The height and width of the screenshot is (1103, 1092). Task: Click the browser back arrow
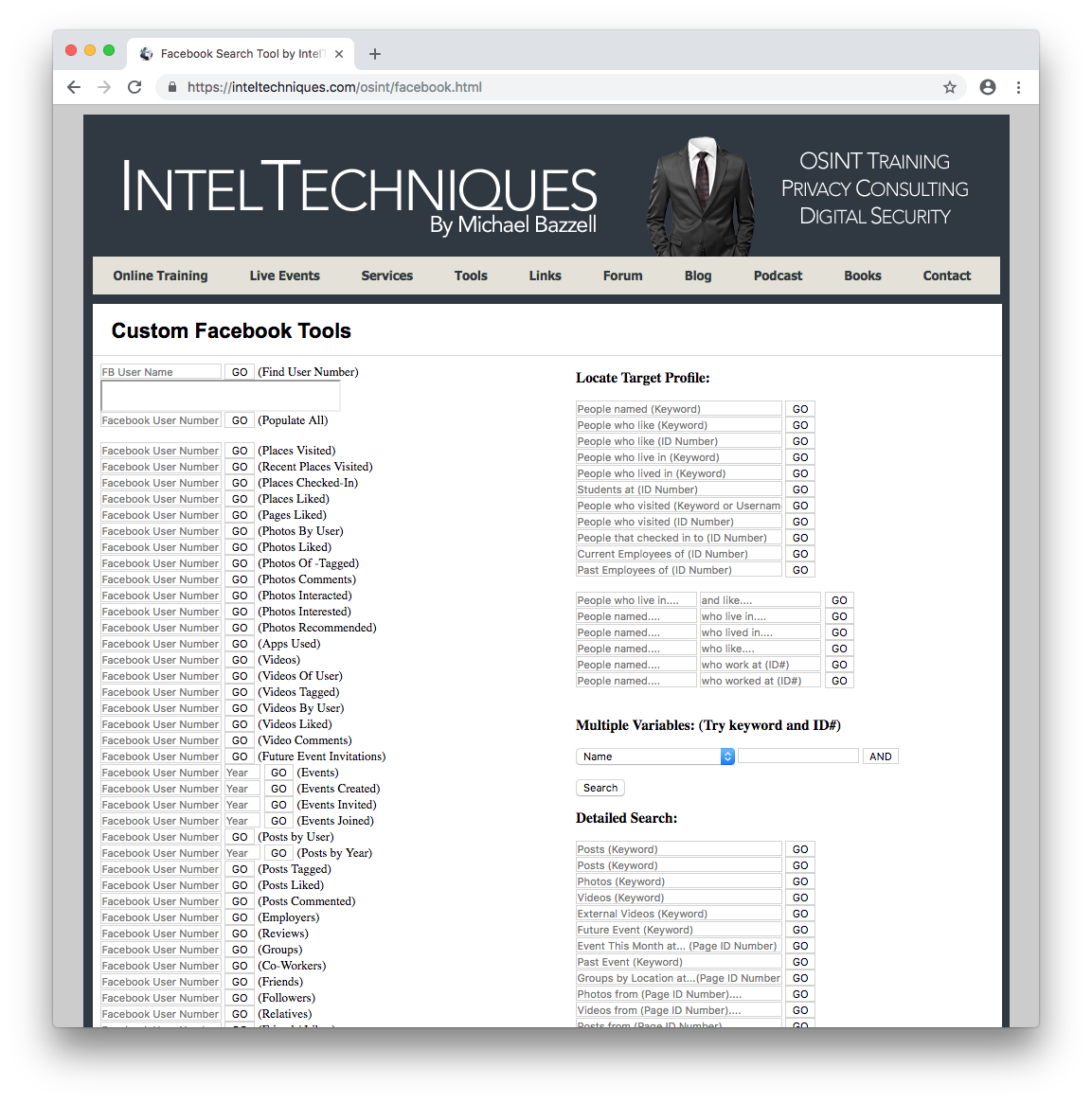pos(74,87)
